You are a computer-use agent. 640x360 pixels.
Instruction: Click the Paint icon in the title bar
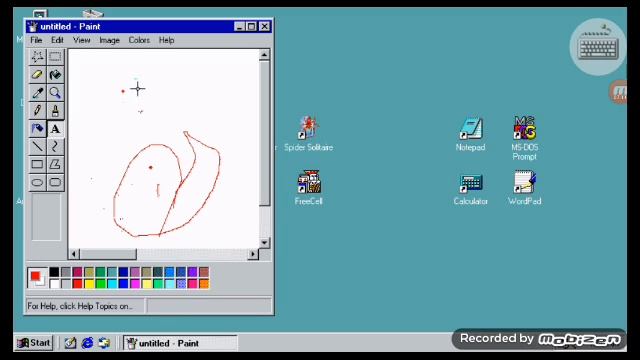(32, 27)
